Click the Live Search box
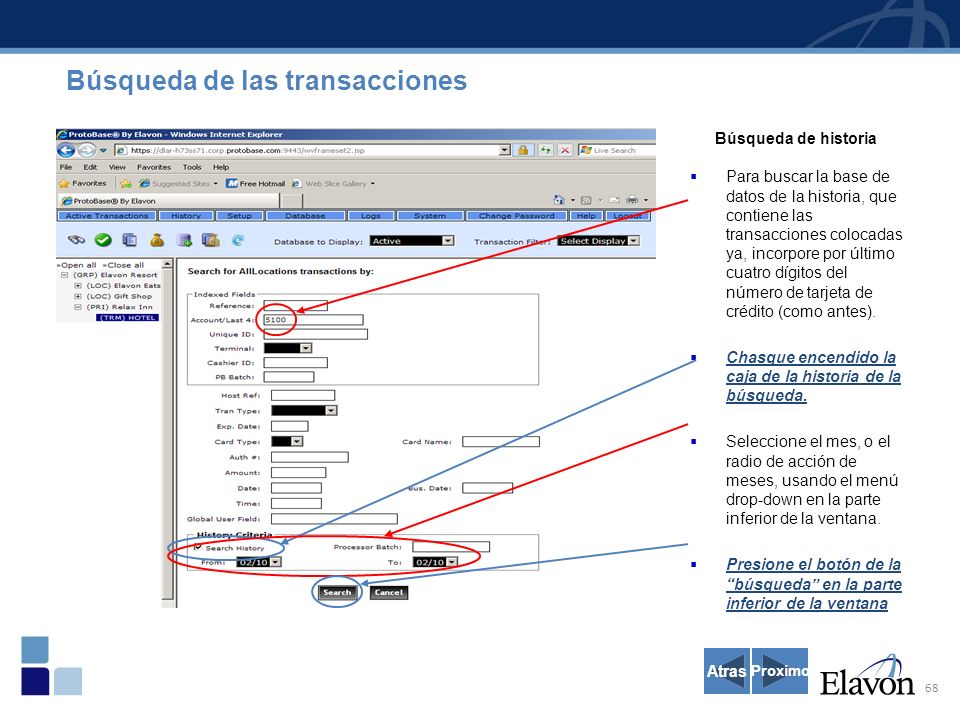This screenshot has width=960, height=720. [x=617, y=150]
